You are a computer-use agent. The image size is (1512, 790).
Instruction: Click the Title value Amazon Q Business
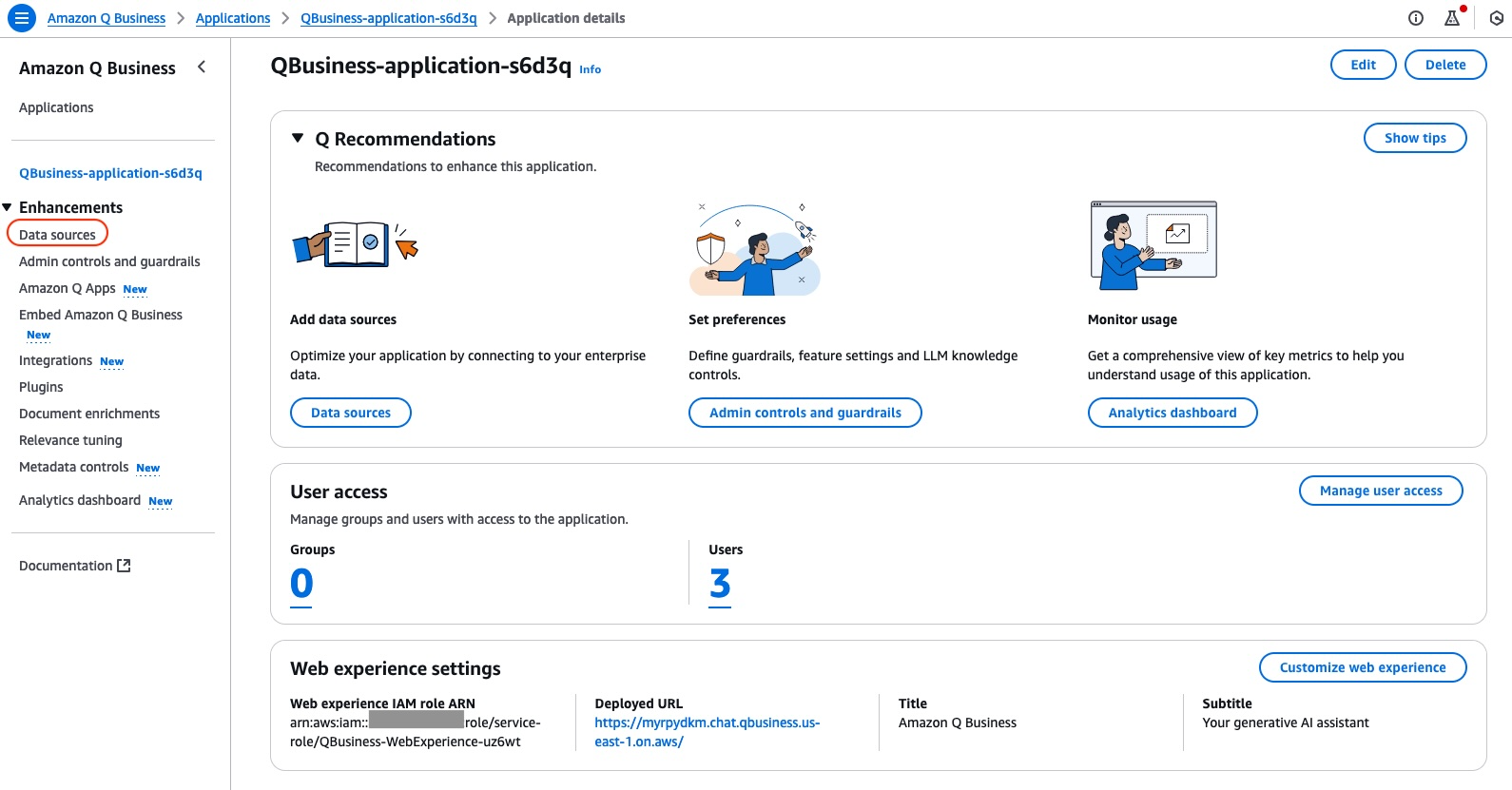(x=958, y=723)
